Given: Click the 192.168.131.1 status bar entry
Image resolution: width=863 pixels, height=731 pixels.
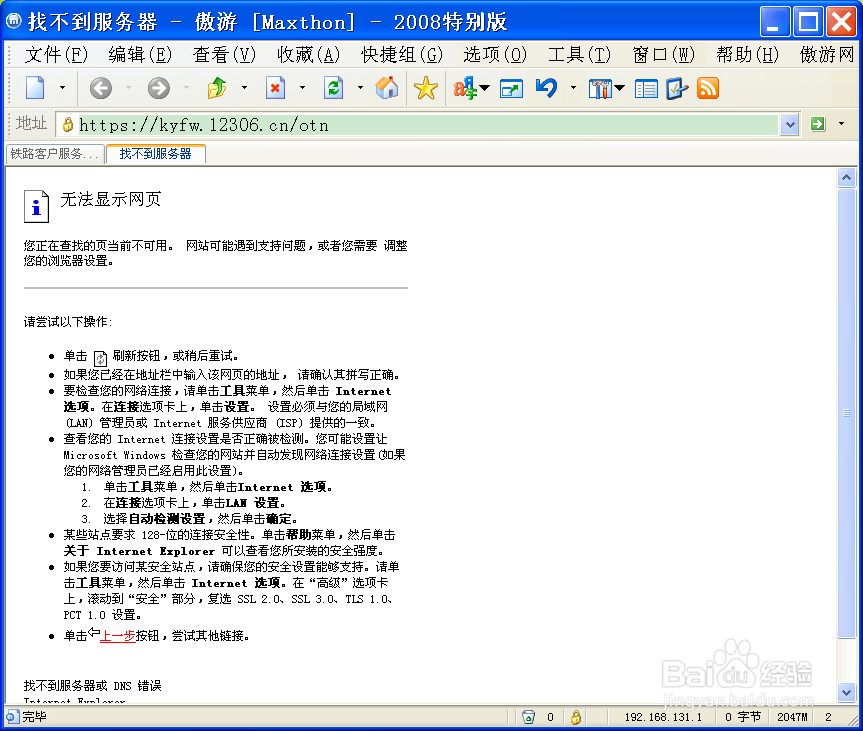Looking at the screenshot, I should (663, 717).
